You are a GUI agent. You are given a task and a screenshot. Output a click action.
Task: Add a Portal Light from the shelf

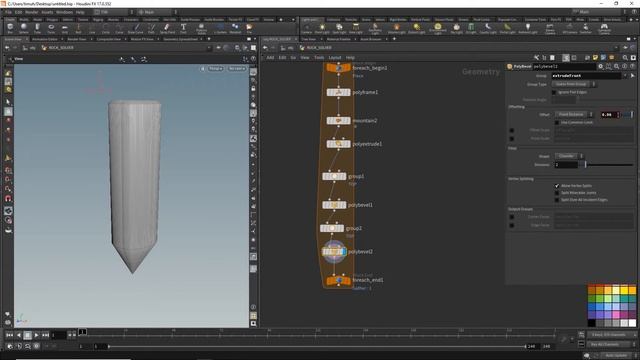point(507,29)
